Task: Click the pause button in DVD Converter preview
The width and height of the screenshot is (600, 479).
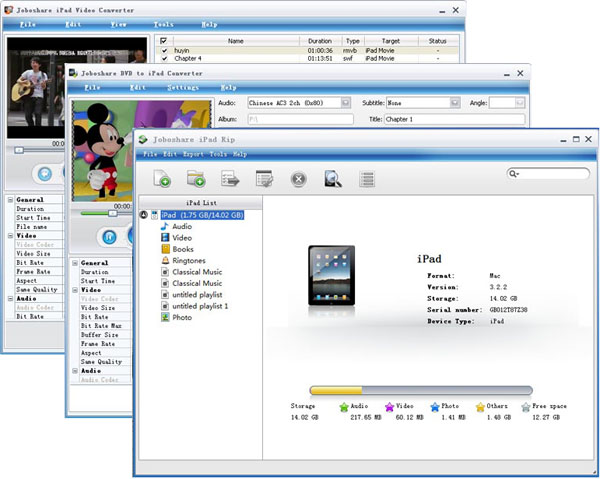Action: [x=109, y=237]
